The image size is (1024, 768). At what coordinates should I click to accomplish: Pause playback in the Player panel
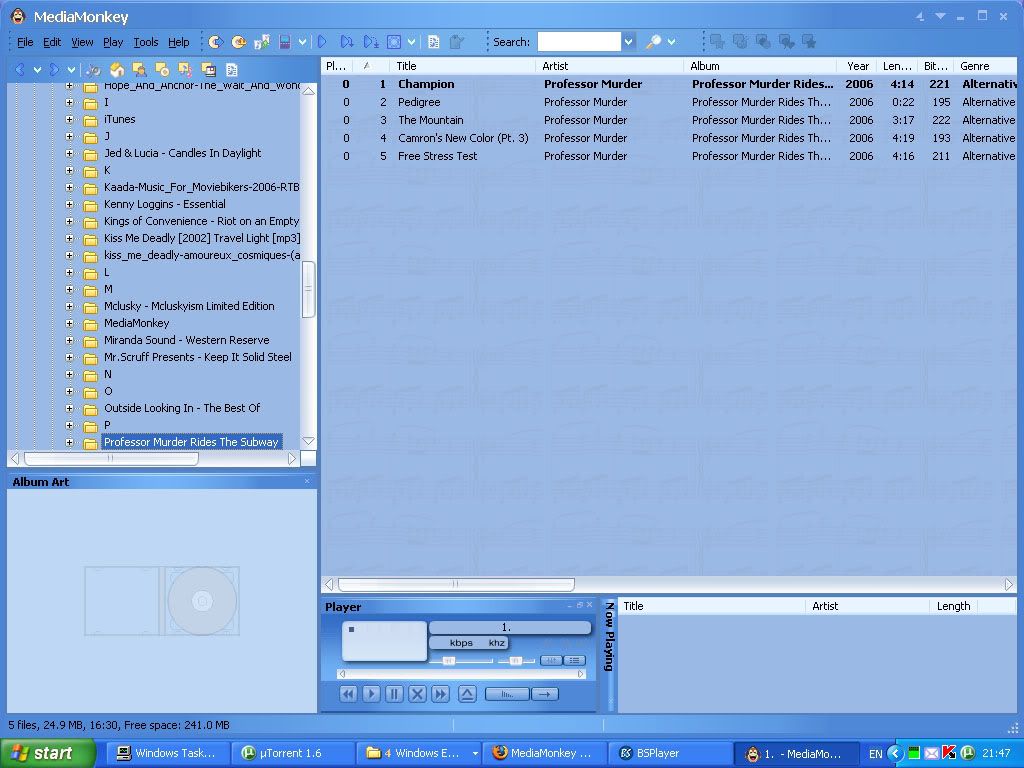(x=394, y=694)
